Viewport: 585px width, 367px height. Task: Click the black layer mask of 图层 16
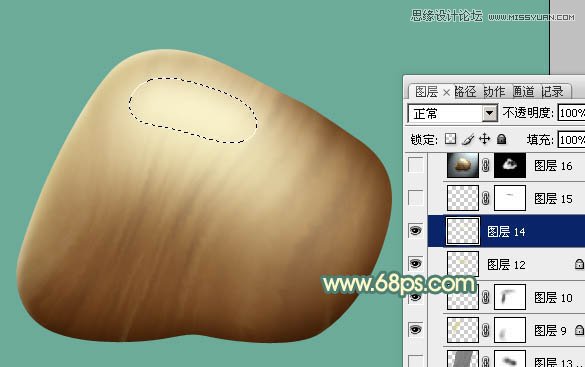click(510, 165)
